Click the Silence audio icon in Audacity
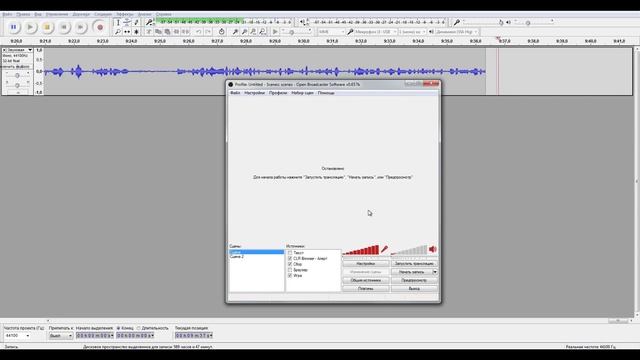The height and width of the screenshot is (360, 640). coord(185,31)
